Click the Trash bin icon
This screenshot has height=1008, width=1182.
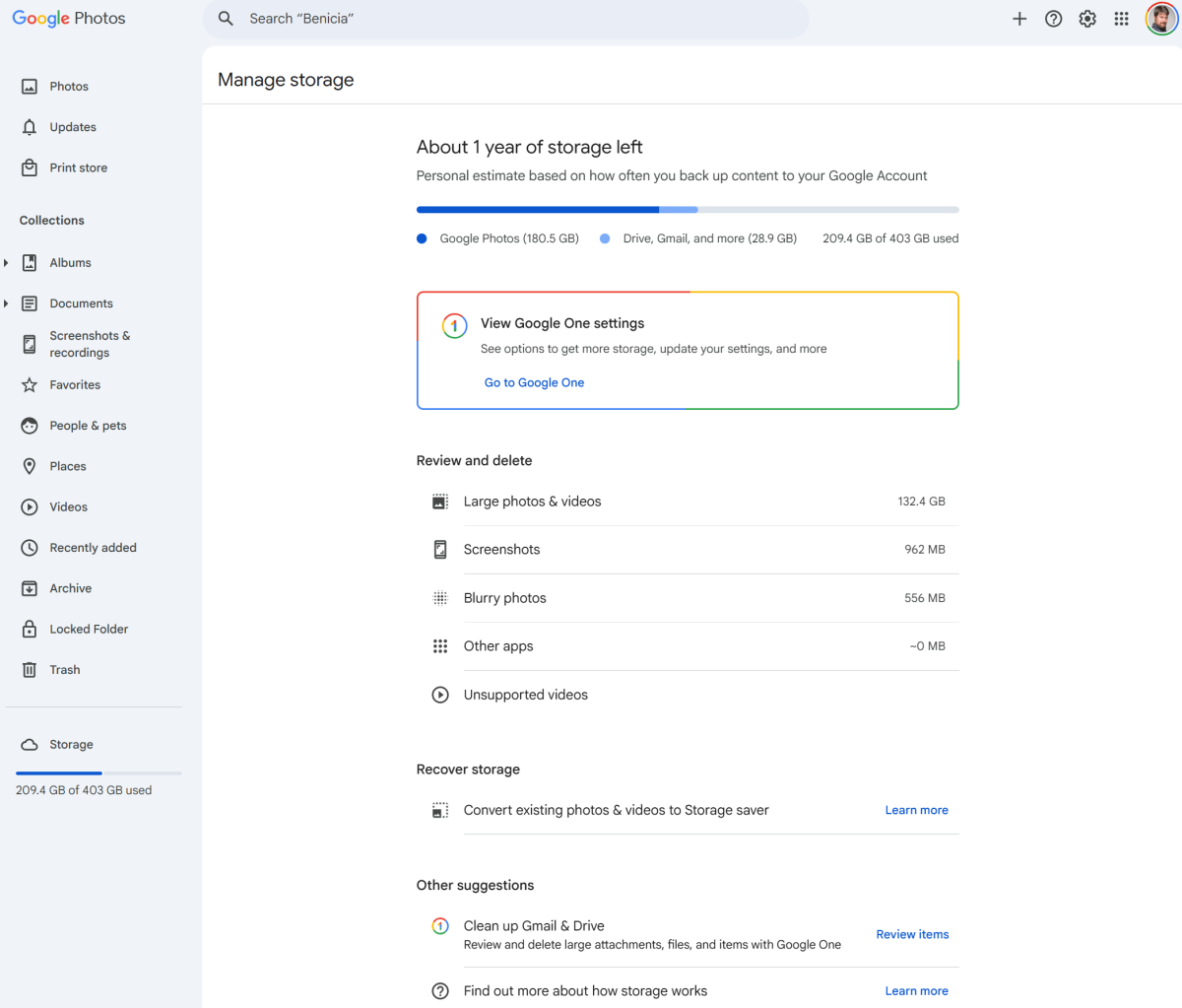pos(30,670)
